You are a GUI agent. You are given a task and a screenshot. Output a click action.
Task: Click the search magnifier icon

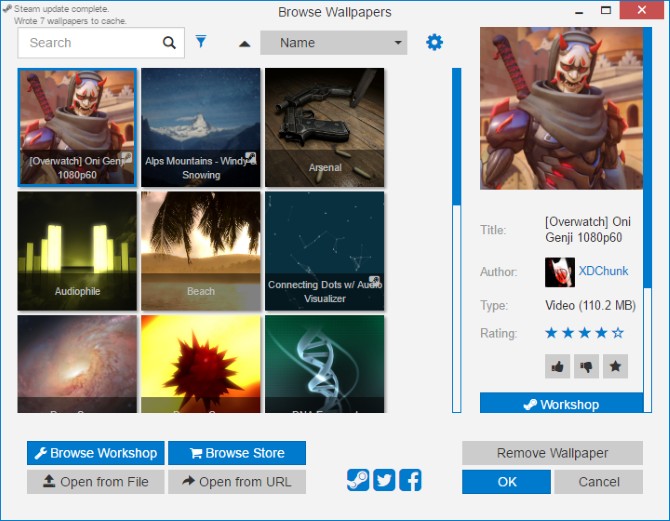[169, 43]
